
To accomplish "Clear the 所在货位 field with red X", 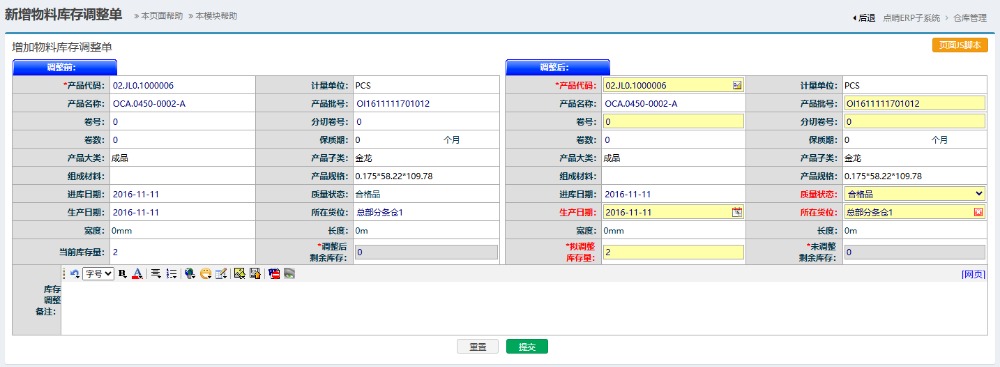I will (978, 212).
